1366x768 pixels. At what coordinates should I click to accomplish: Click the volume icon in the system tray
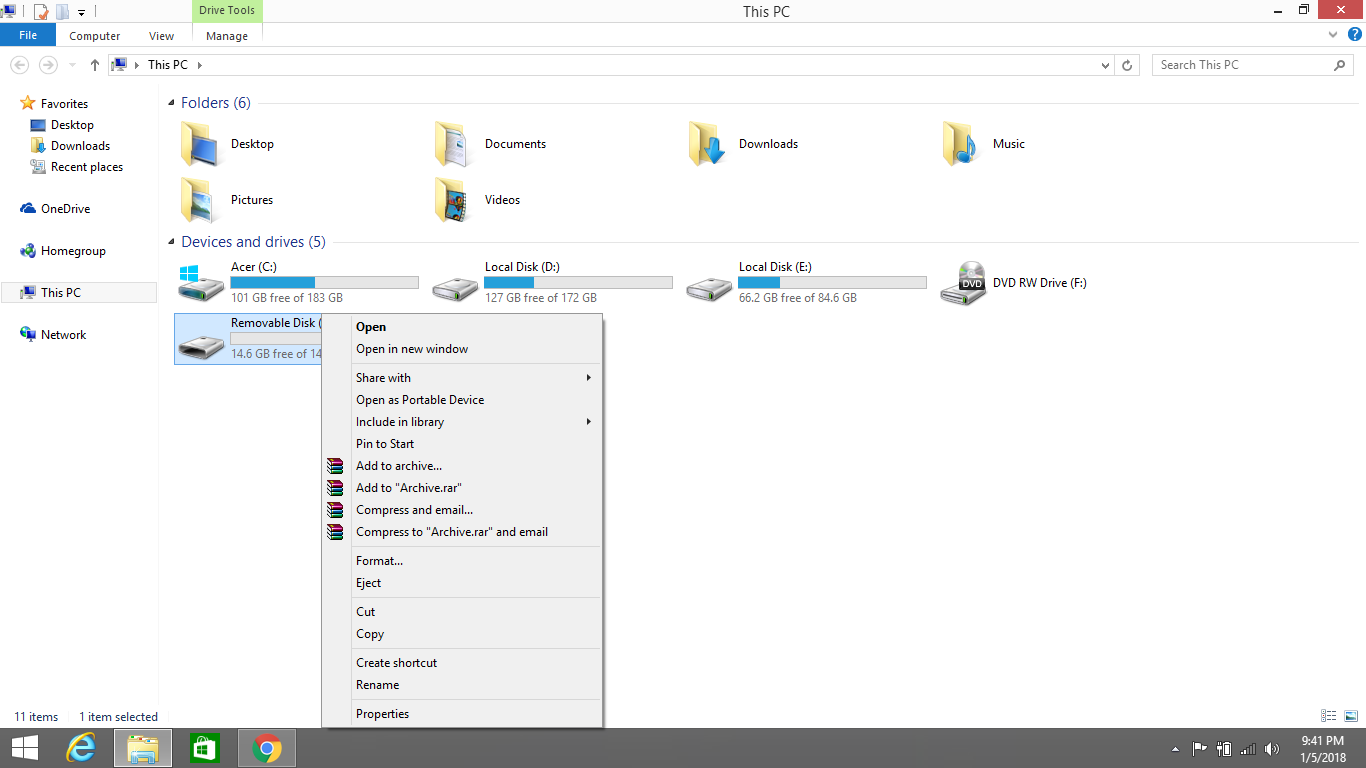[x=1272, y=747]
